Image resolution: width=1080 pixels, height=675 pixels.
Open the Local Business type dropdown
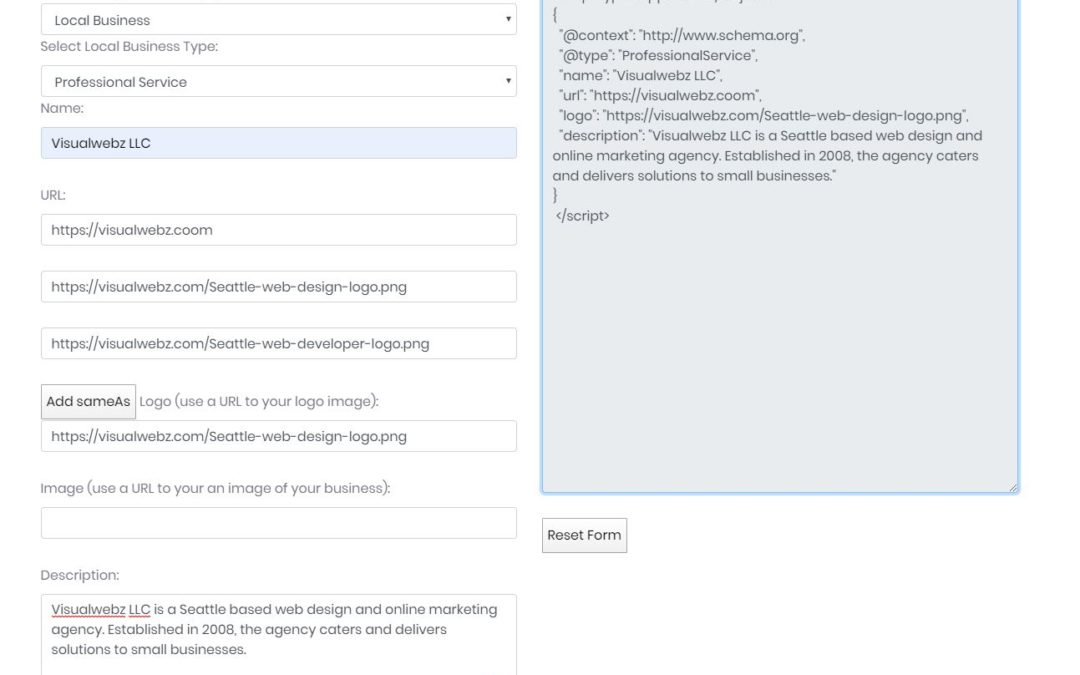coord(278,19)
